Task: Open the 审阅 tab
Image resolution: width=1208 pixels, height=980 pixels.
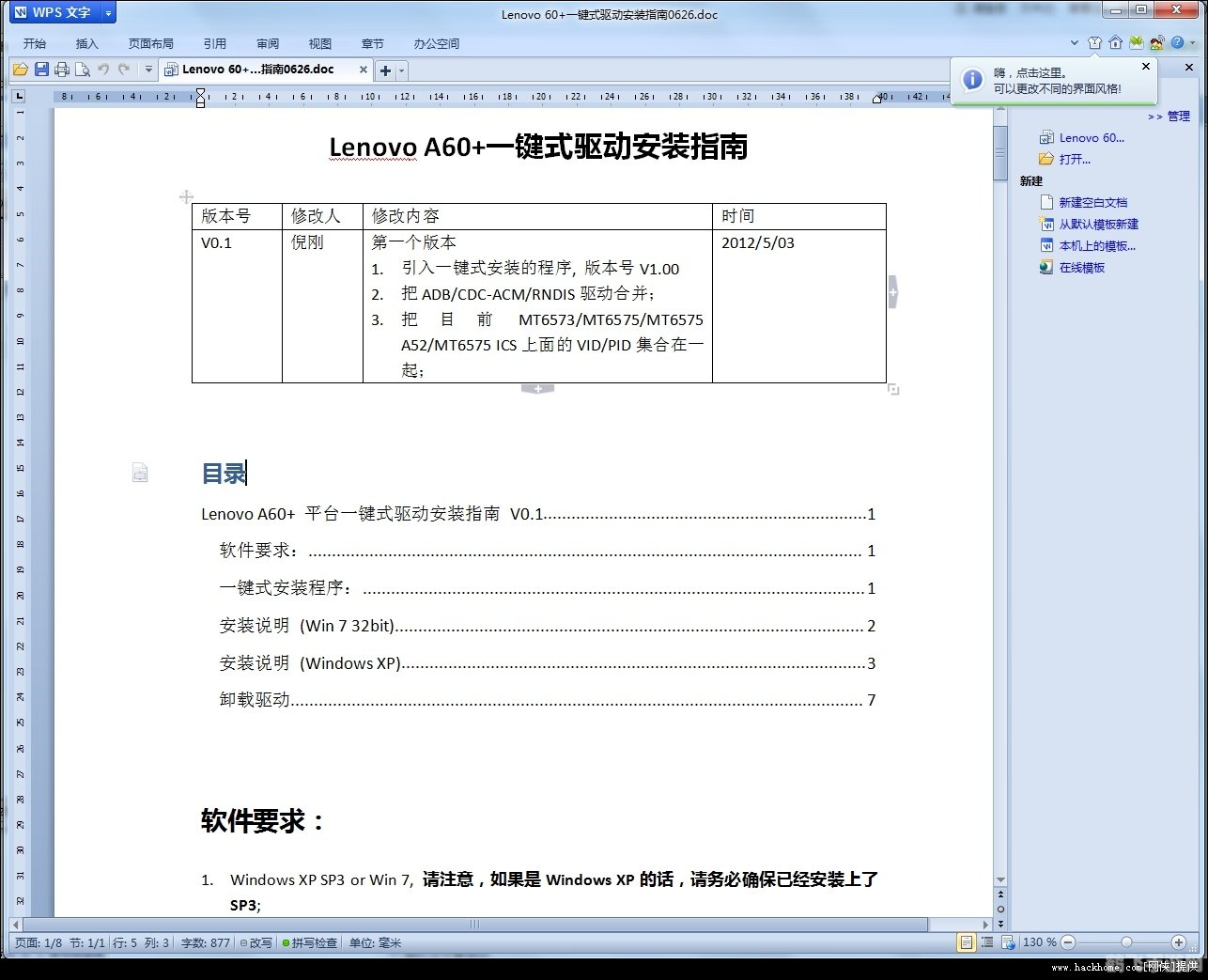Action: pos(268,43)
